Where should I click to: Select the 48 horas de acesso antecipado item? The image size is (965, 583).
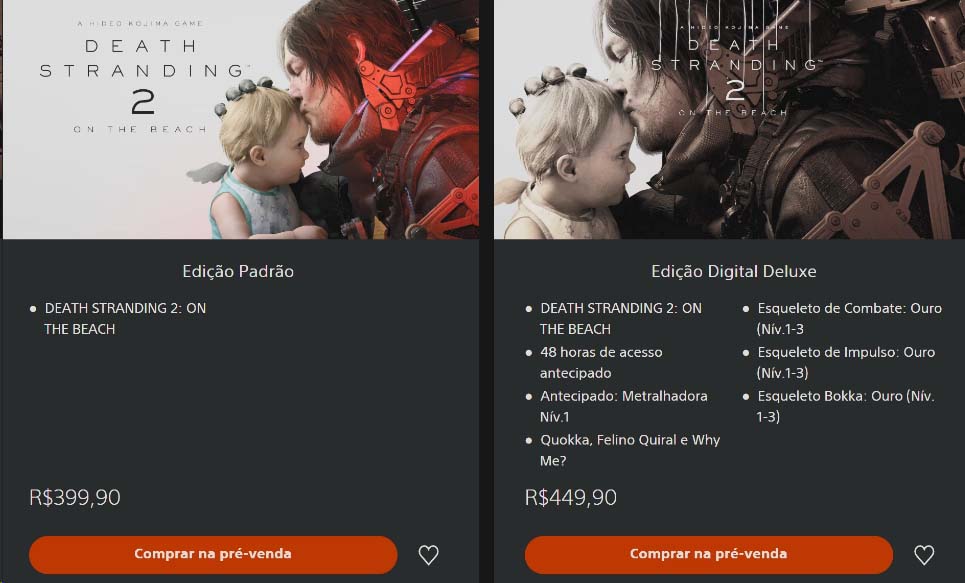(x=601, y=363)
